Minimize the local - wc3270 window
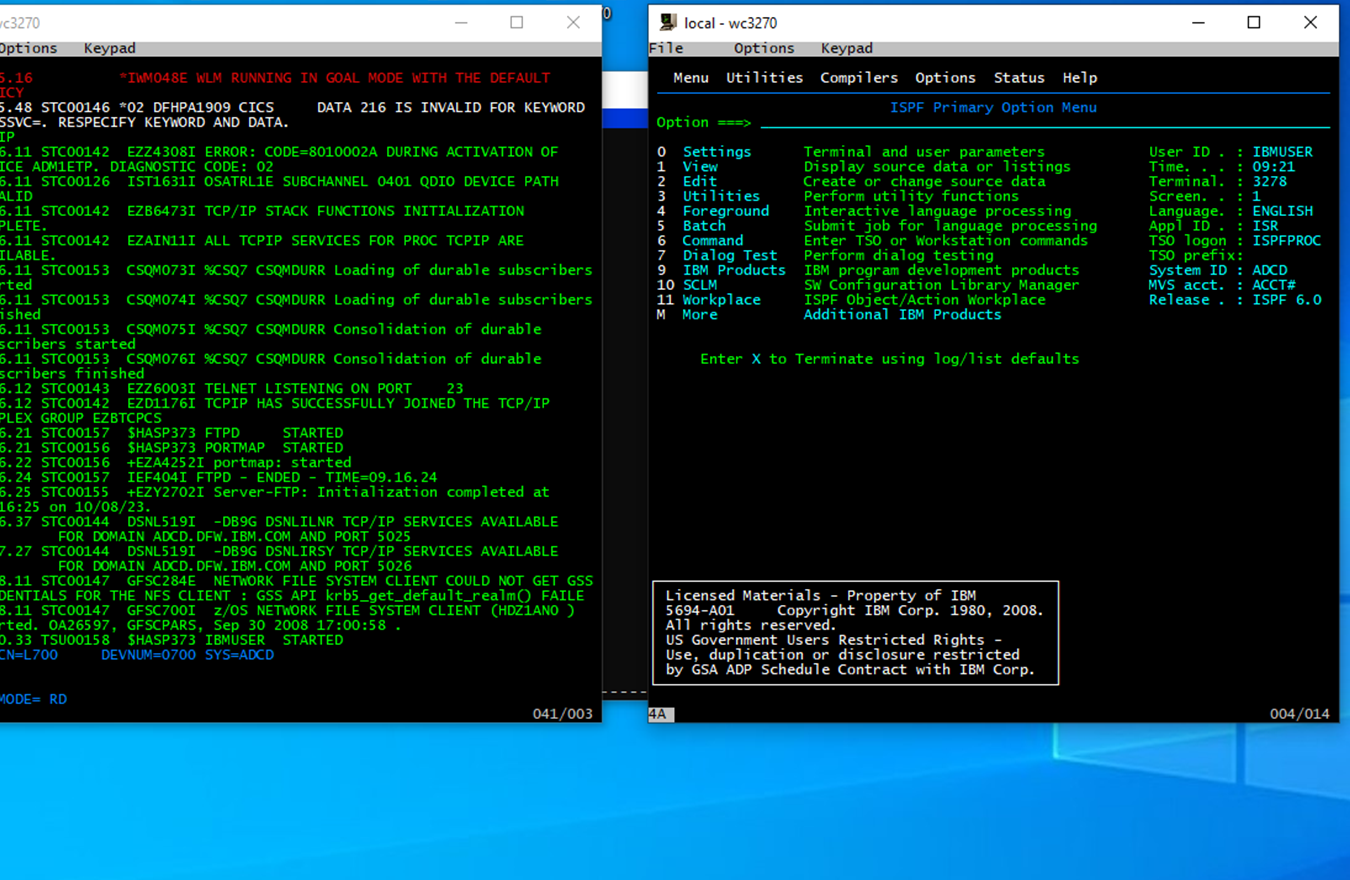The height and width of the screenshot is (880, 1350). (x=1197, y=22)
